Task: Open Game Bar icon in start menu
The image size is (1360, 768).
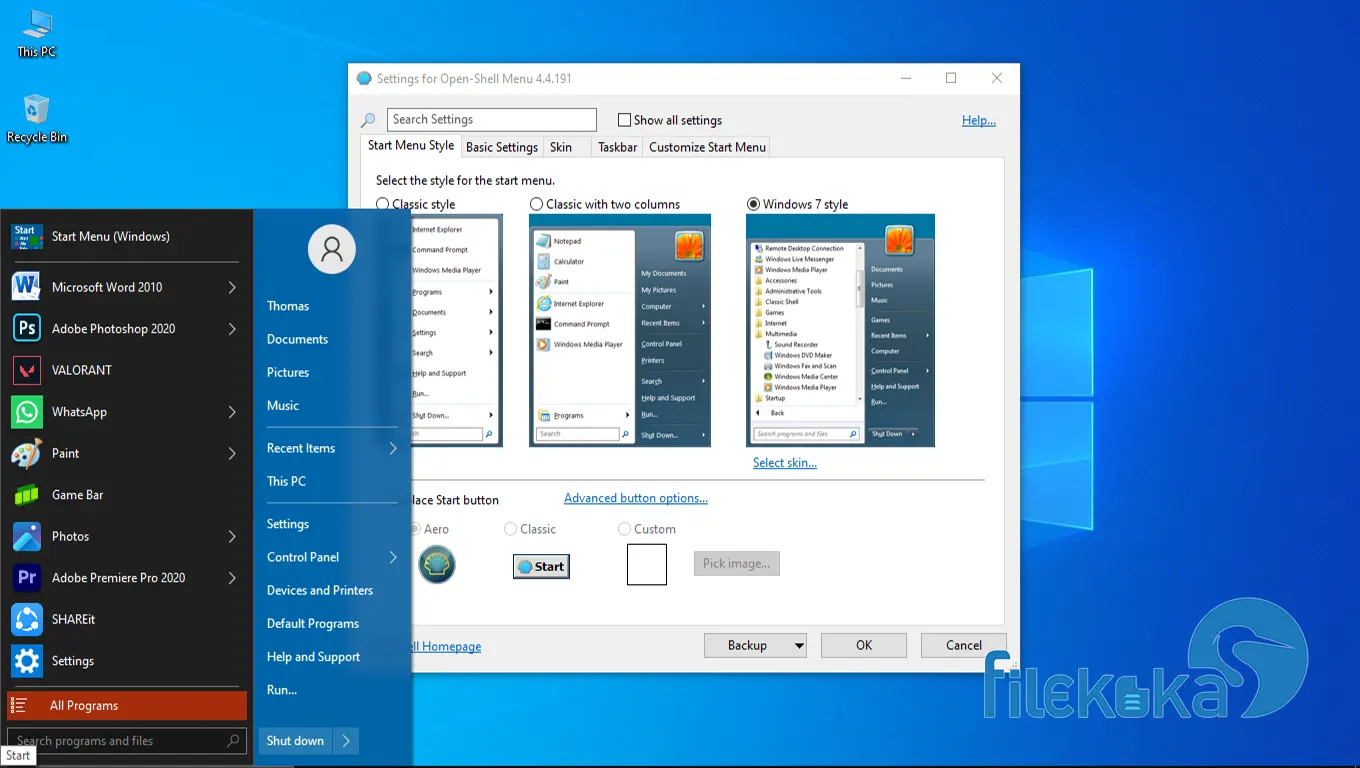Action: [x=26, y=495]
